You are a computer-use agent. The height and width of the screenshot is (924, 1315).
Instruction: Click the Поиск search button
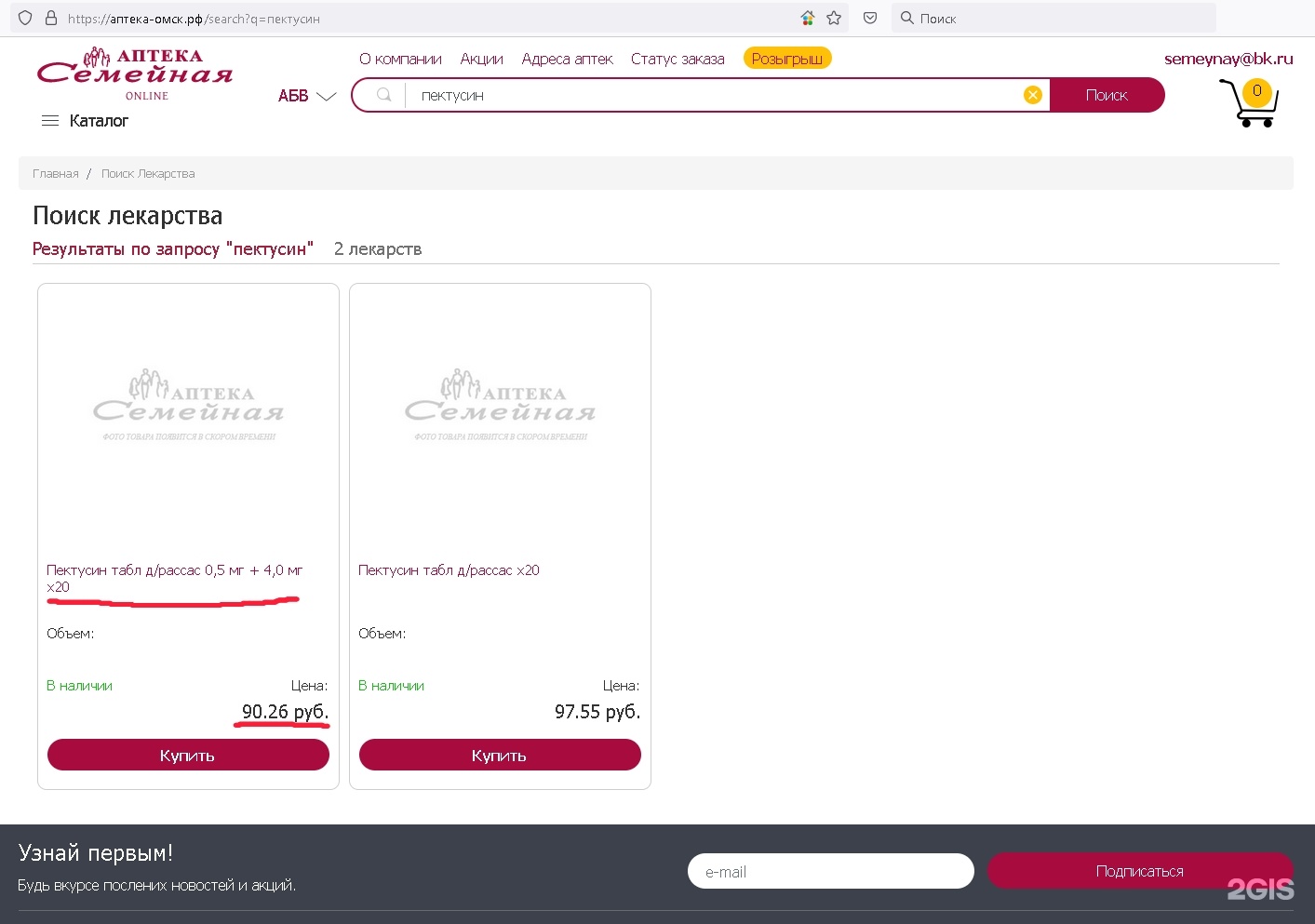pyautogui.click(x=1107, y=95)
